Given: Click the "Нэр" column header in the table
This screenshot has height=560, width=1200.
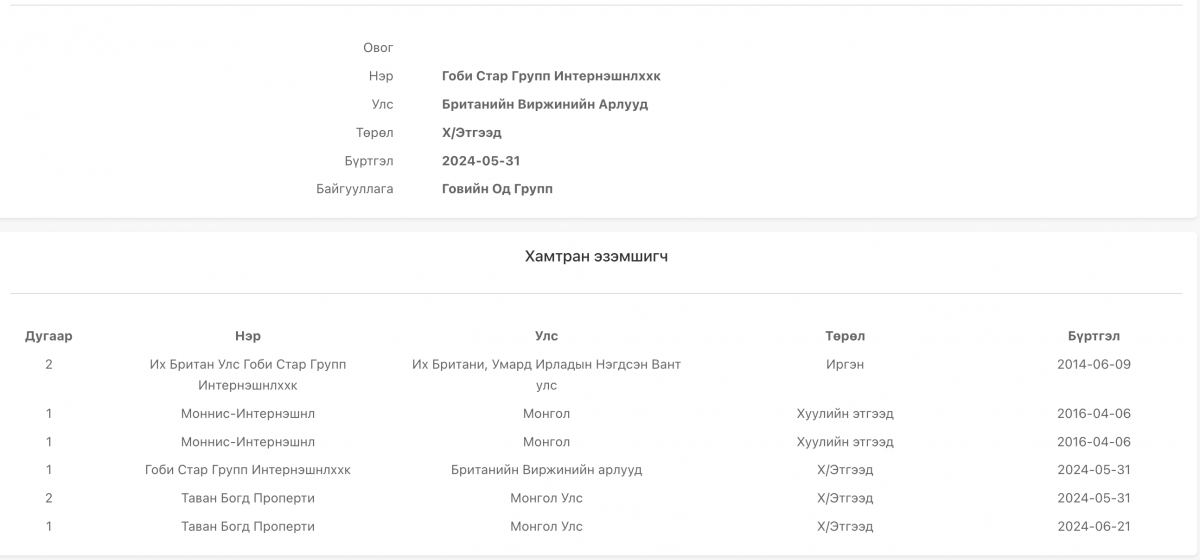Looking at the screenshot, I should coord(247,336).
